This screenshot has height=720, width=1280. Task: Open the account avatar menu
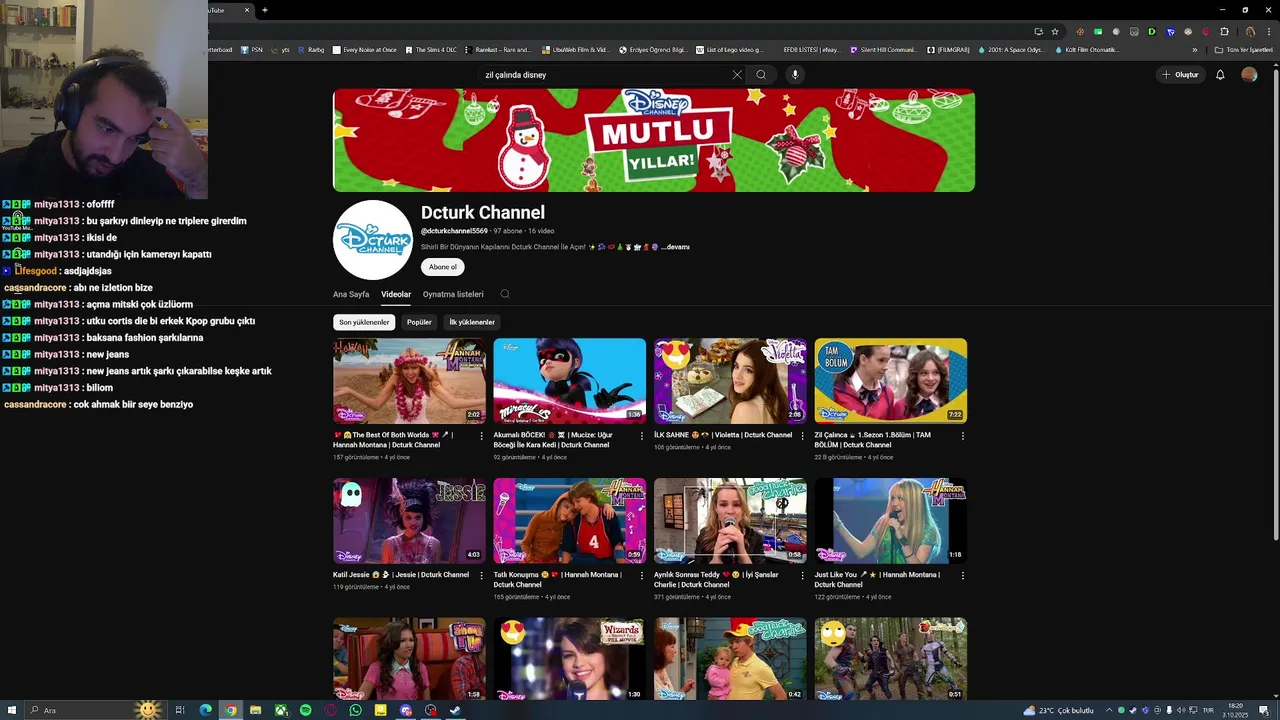tap(1249, 75)
